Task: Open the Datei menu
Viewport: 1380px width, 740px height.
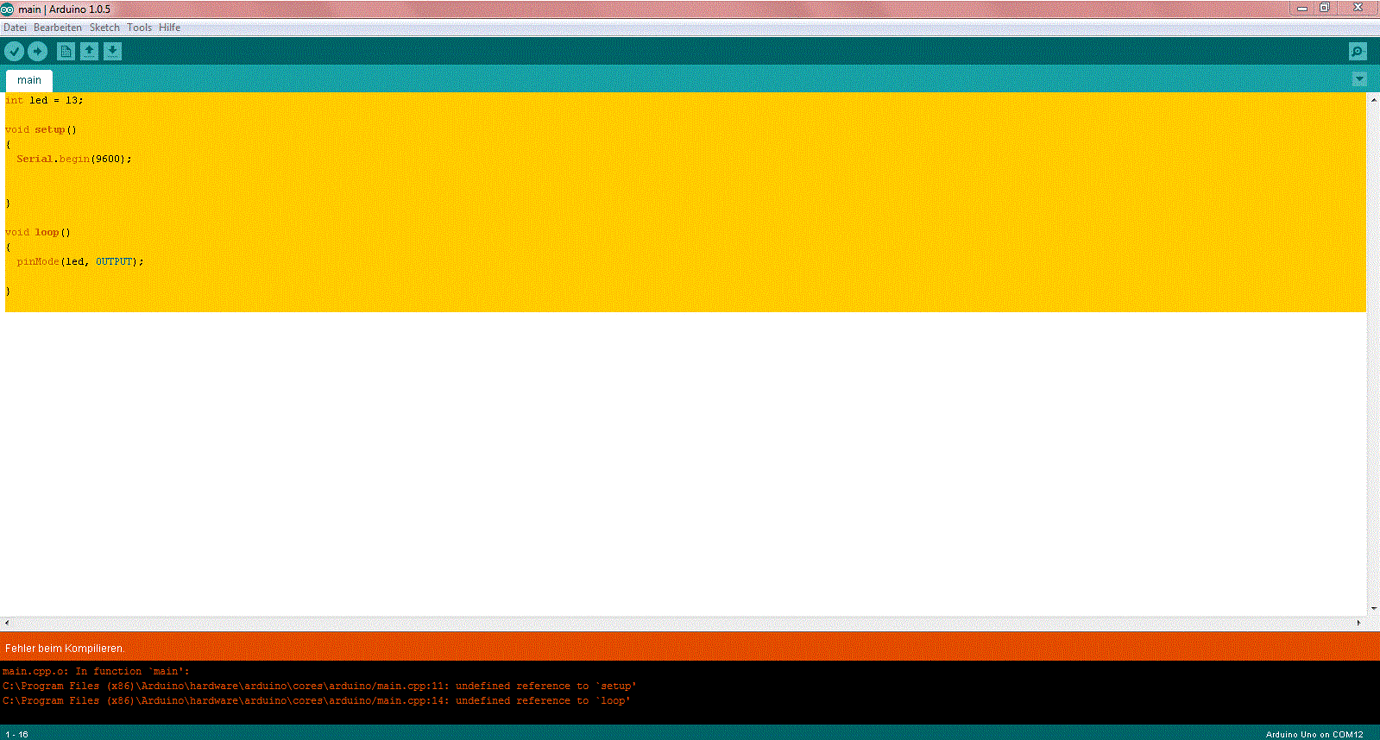Action: 14,27
